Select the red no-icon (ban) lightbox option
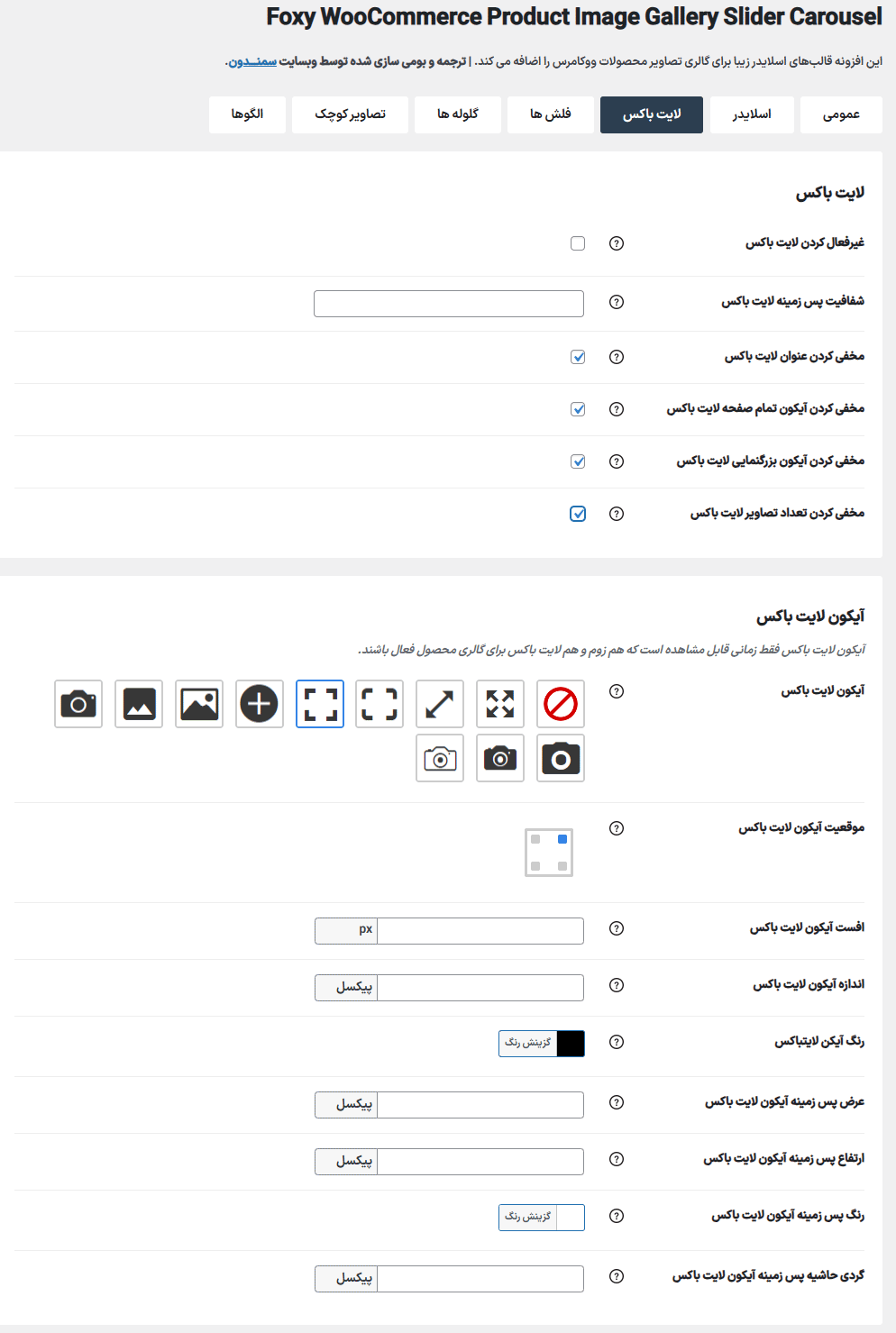This screenshot has width=896, height=1333. [x=561, y=704]
